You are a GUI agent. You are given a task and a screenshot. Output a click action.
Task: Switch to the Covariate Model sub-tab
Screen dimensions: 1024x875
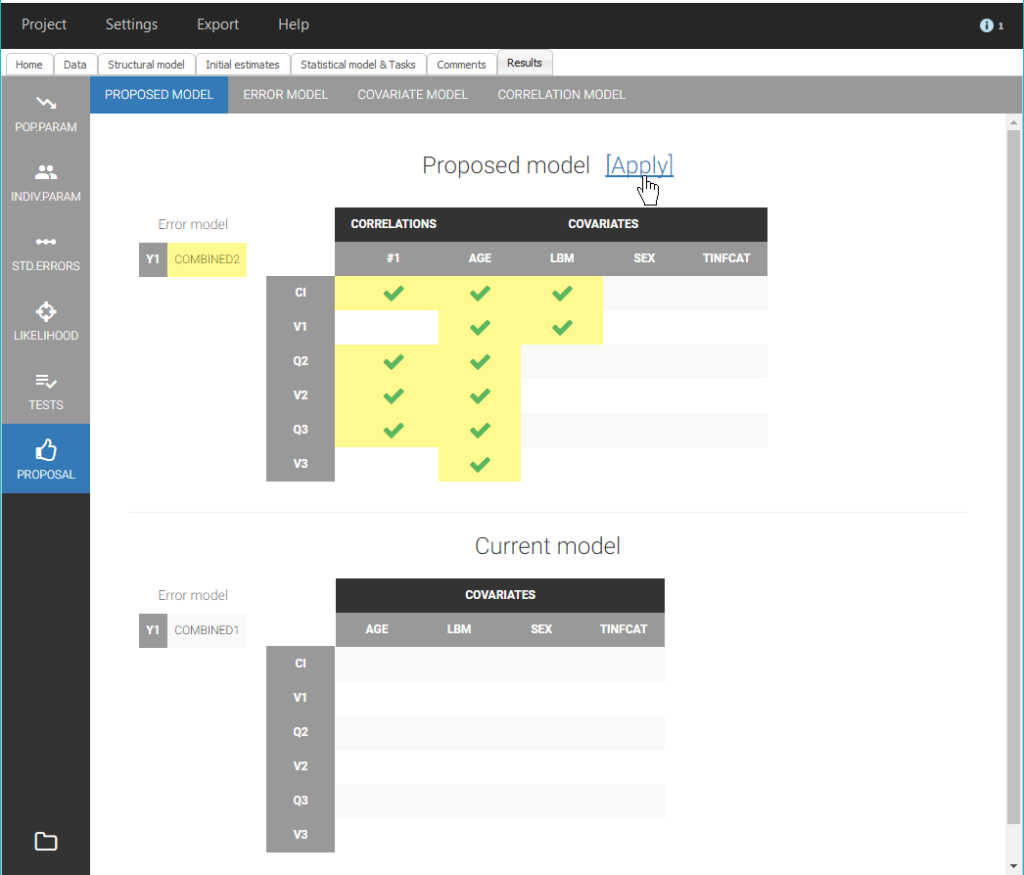coord(412,95)
